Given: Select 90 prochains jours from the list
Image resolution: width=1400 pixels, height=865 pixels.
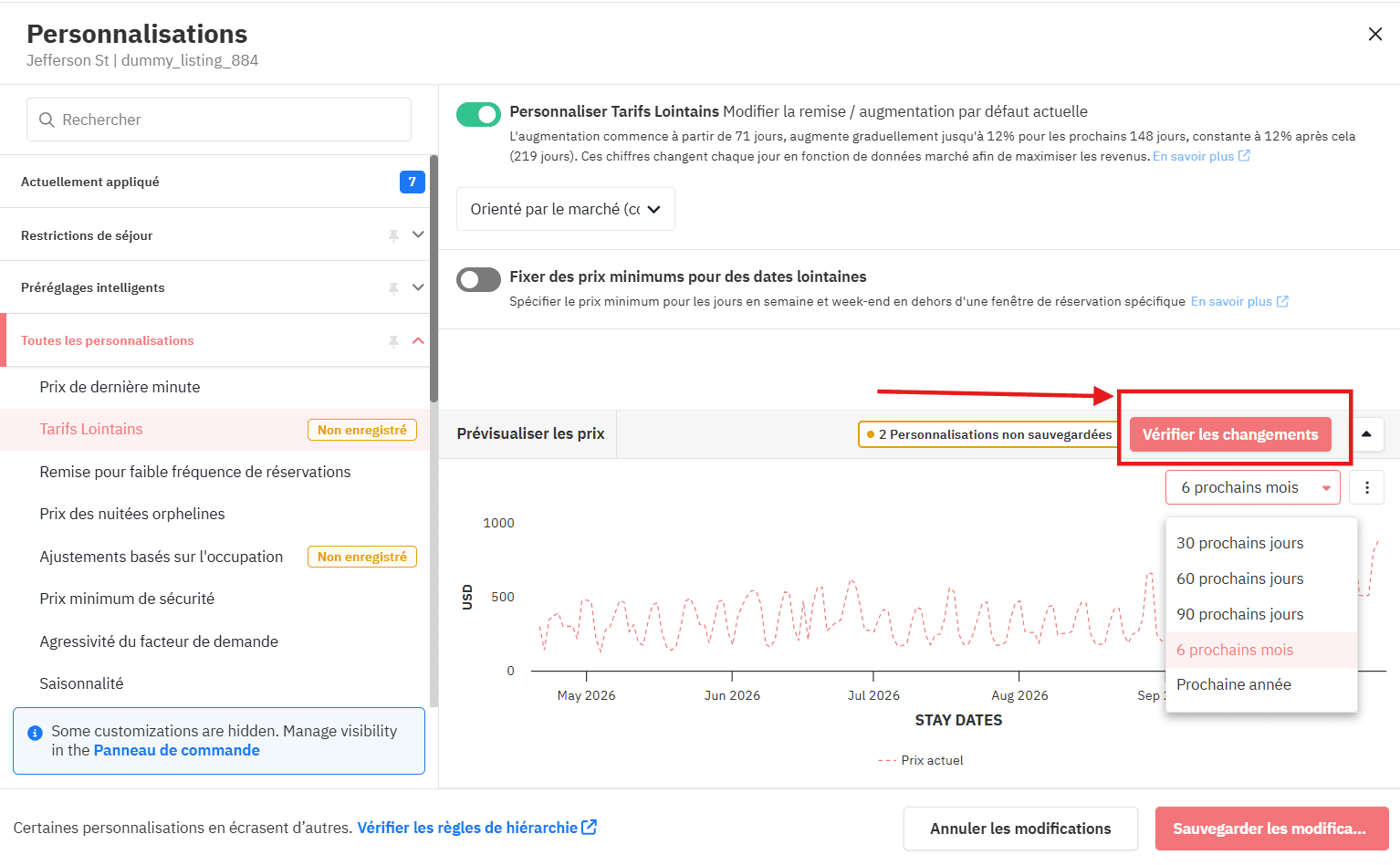Looking at the screenshot, I should tap(1239, 614).
